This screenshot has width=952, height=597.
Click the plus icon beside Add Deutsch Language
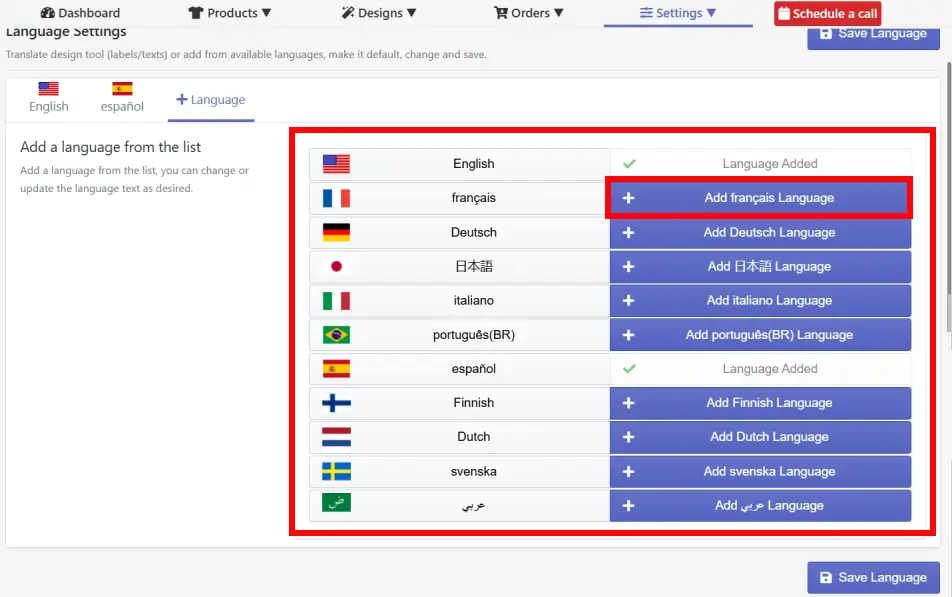coord(628,233)
